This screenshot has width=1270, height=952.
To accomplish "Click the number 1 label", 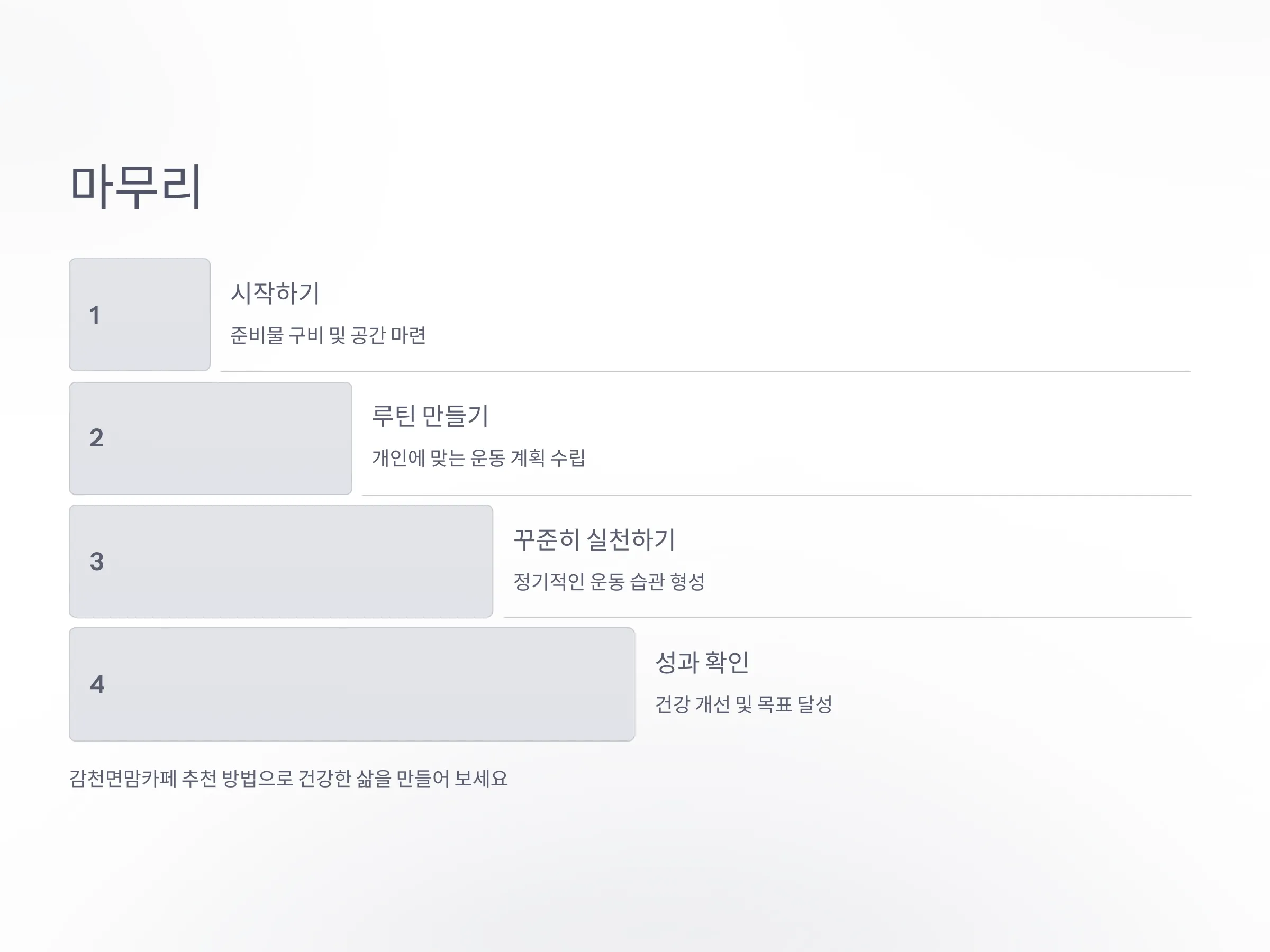I will click(x=95, y=315).
